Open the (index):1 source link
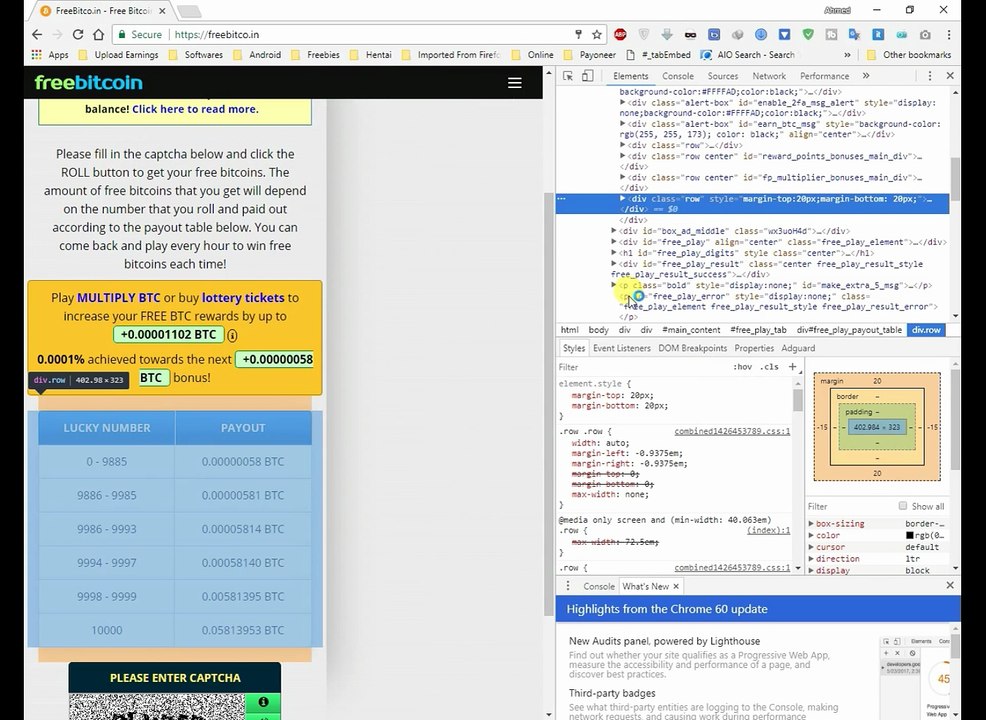The width and height of the screenshot is (986, 720). tap(768, 530)
